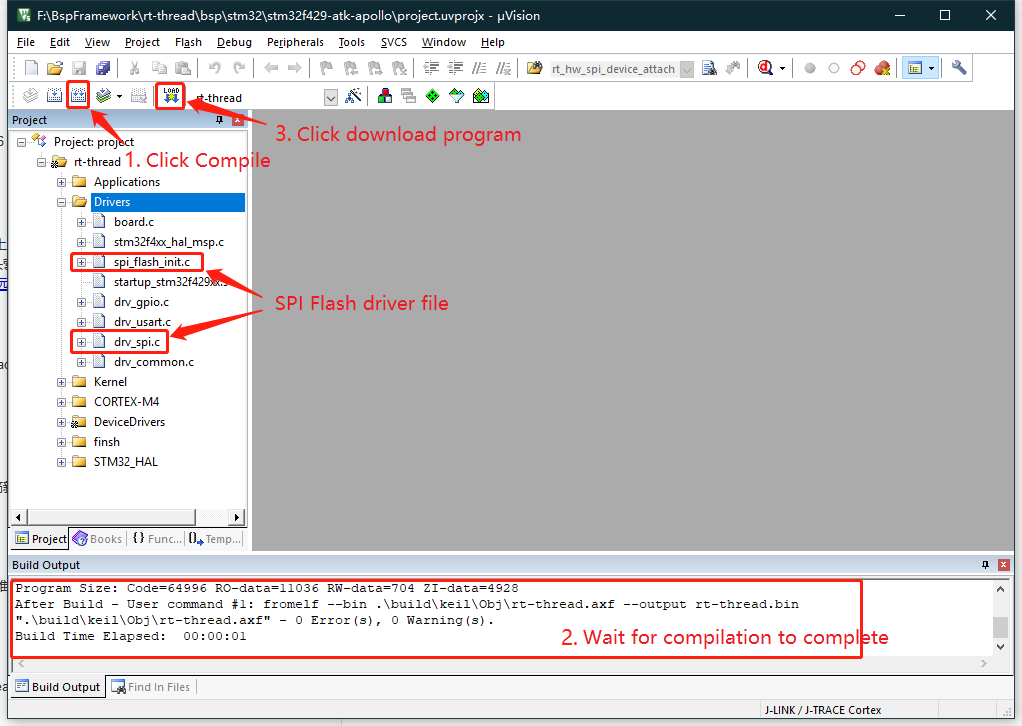Collapse the Drivers folder node
Viewport: 1022px width, 726px height.
(x=62, y=202)
